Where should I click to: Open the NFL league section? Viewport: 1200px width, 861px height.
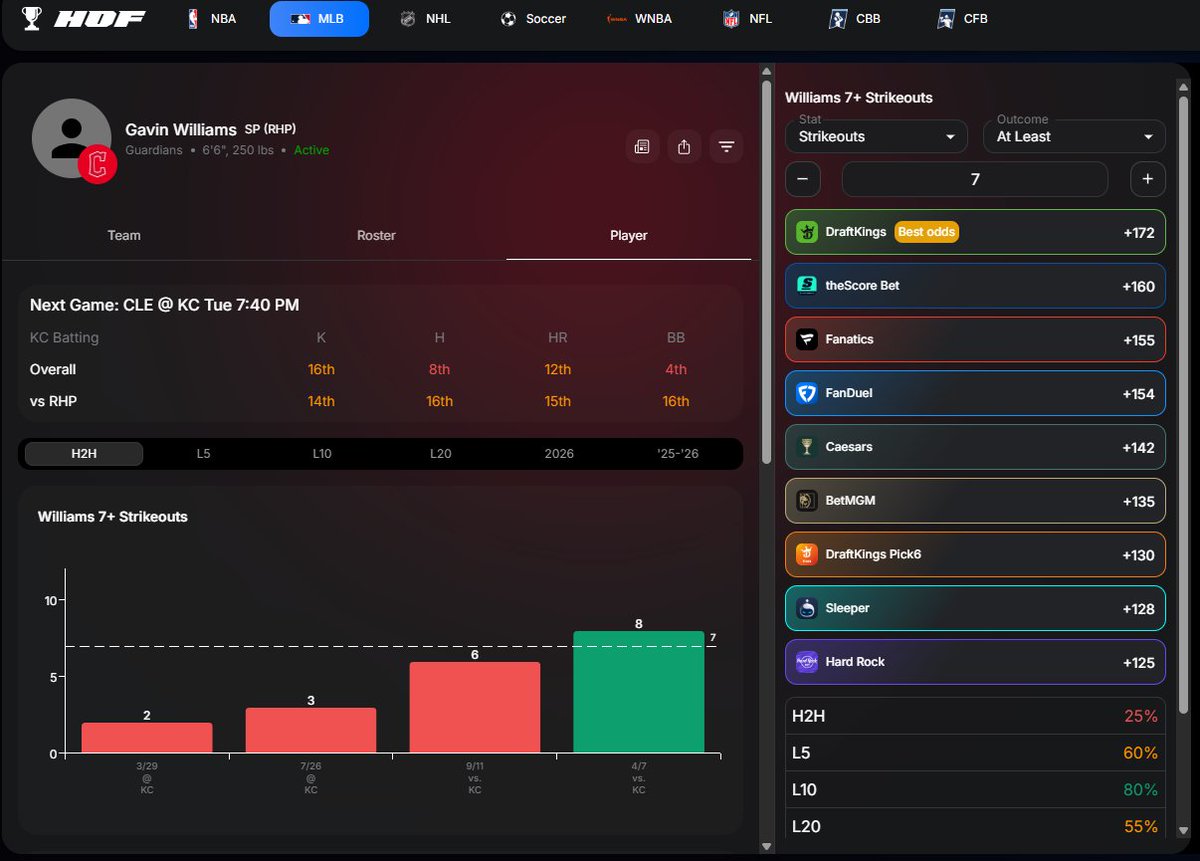(x=747, y=19)
